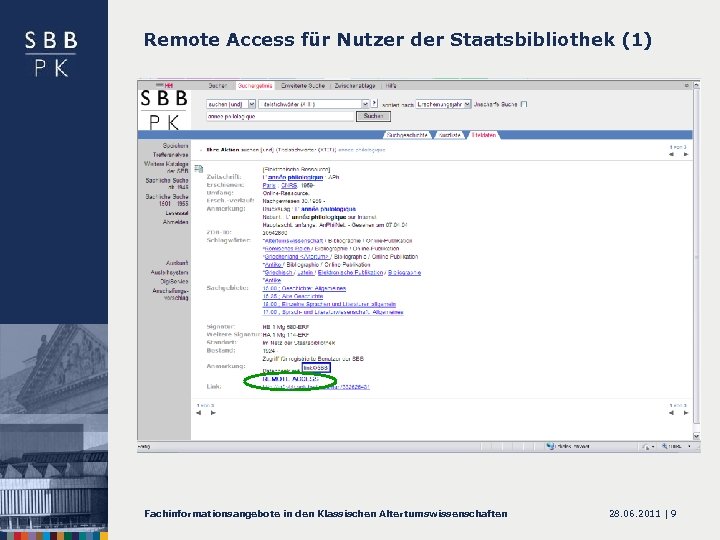Open Sachliche Suche ab 1946
Image resolution: width=720 pixels, height=540 pixels.
[167, 184]
